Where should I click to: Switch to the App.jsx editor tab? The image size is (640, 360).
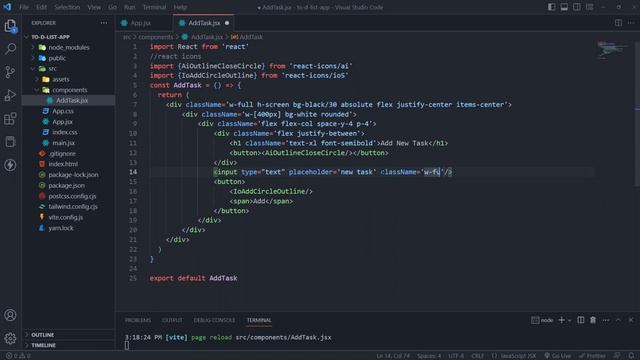click(141, 23)
